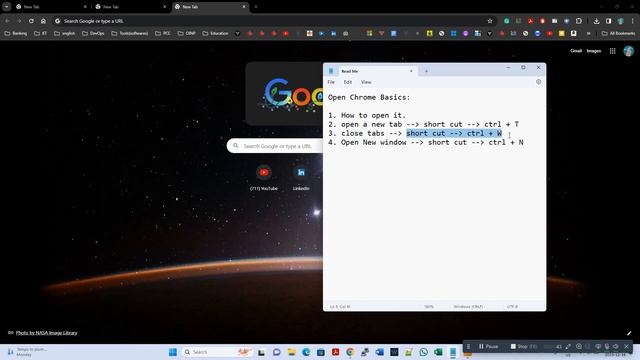Switch to second New Tab in Chrome
This screenshot has height=360, width=640.
130,7
